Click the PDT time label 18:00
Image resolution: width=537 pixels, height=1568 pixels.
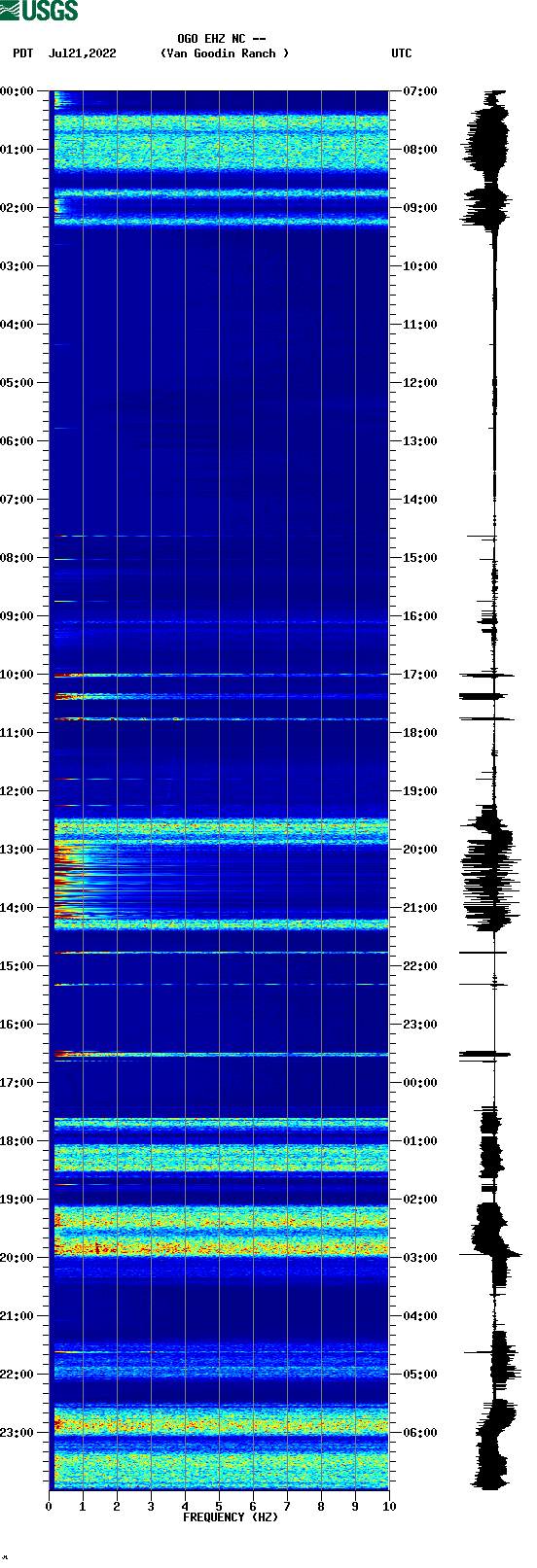[17, 1141]
